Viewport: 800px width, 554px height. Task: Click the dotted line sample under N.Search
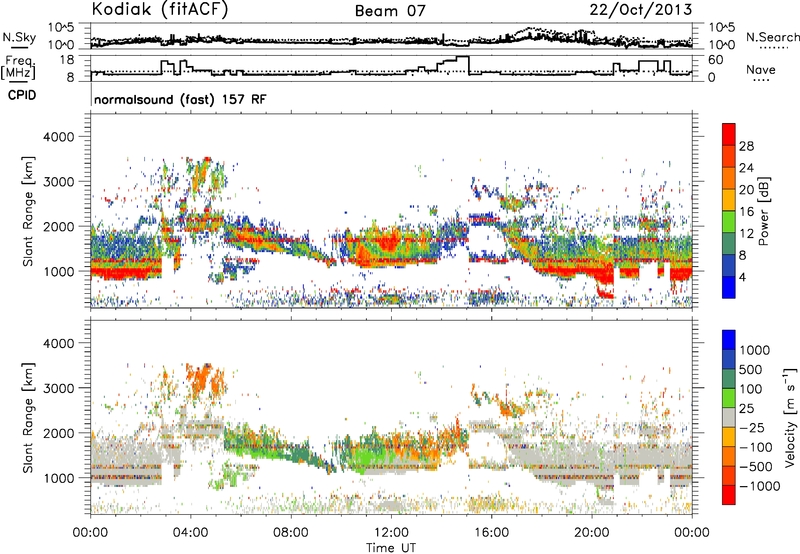pos(774,48)
